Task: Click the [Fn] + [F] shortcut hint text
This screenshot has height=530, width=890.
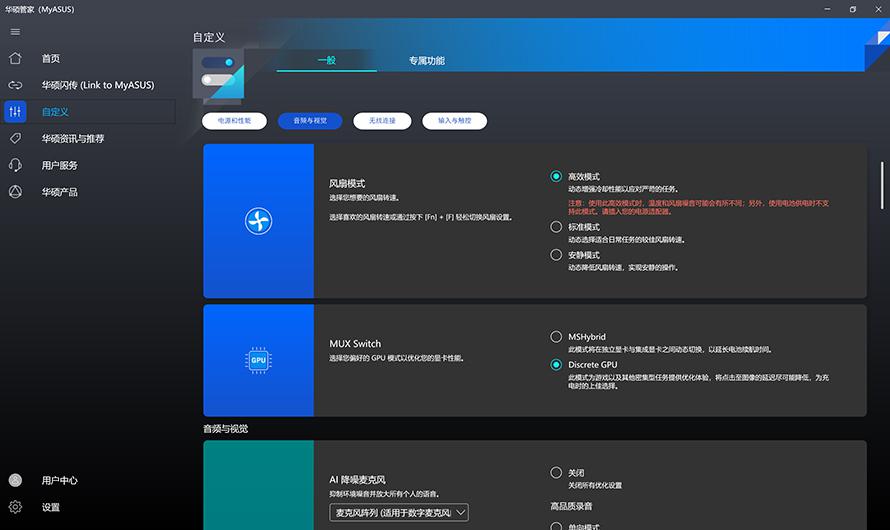Action: click(421, 217)
